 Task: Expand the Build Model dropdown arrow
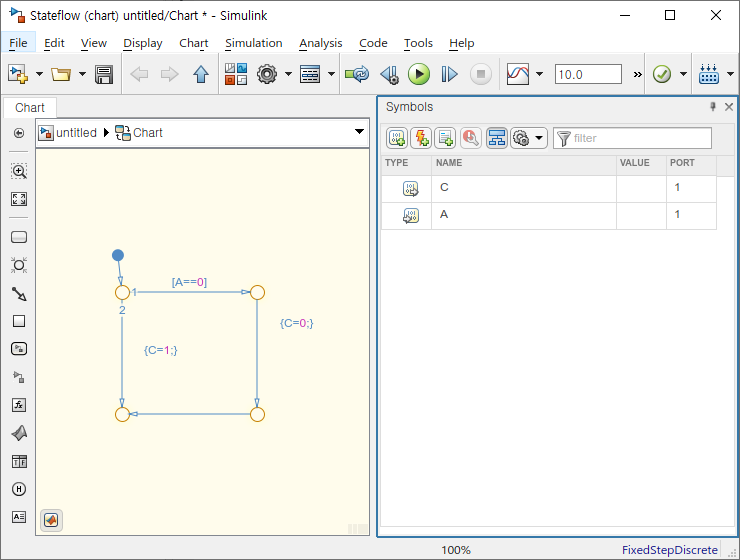pyautogui.click(x=731, y=74)
